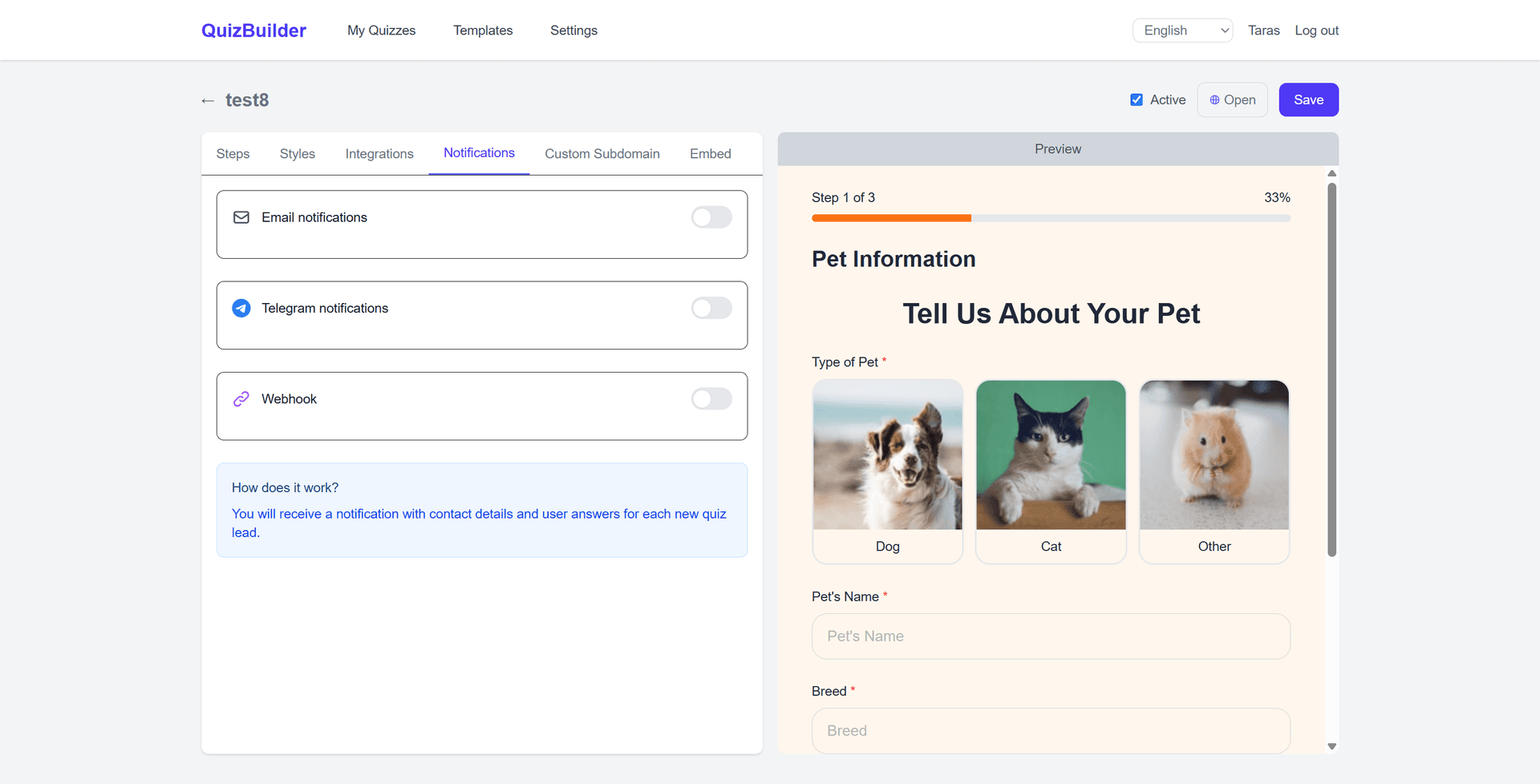
Task: Select the Cat image option
Action: [x=1051, y=471]
